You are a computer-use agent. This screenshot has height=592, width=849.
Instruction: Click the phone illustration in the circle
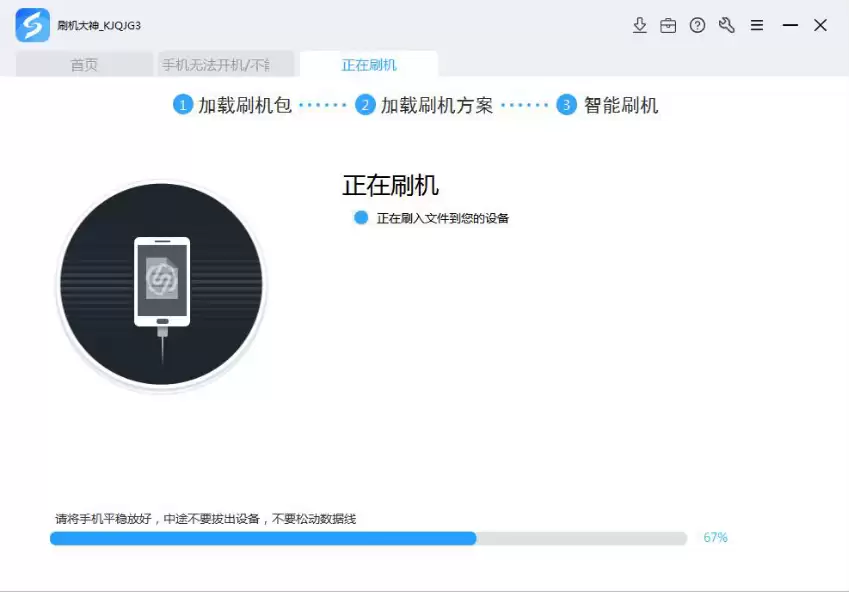pos(161,283)
